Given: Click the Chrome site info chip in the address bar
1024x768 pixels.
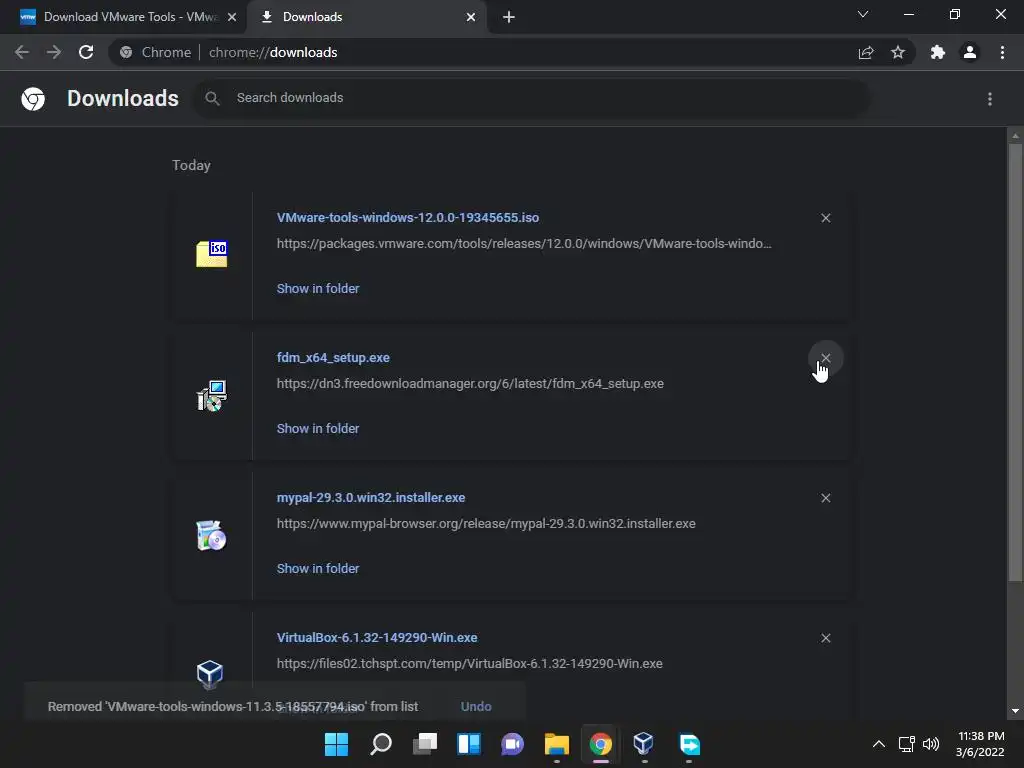Looking at the screenshot, I should click(x=156, y=52).
